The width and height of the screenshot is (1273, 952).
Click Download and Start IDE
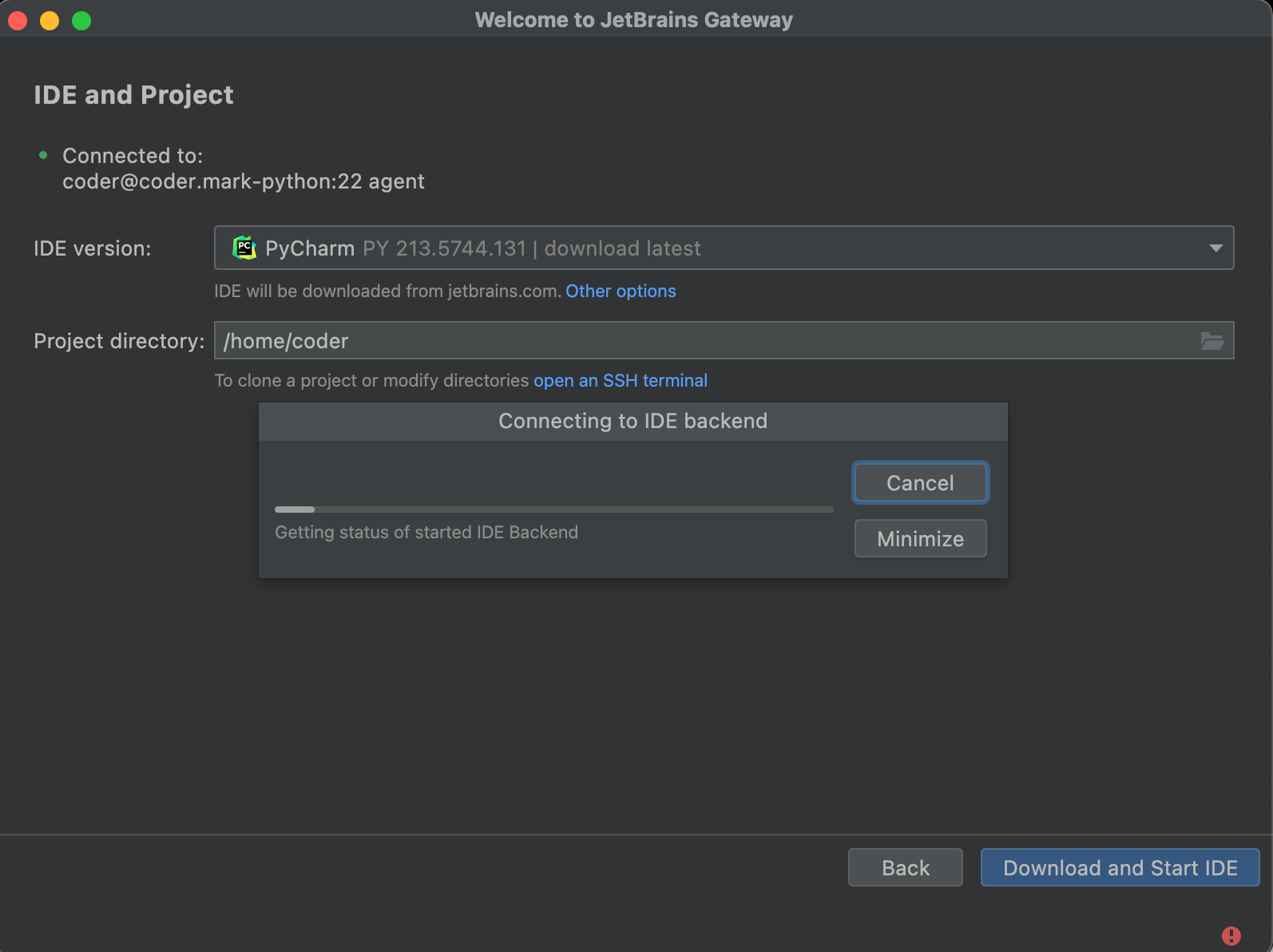tap(1120, 868)
